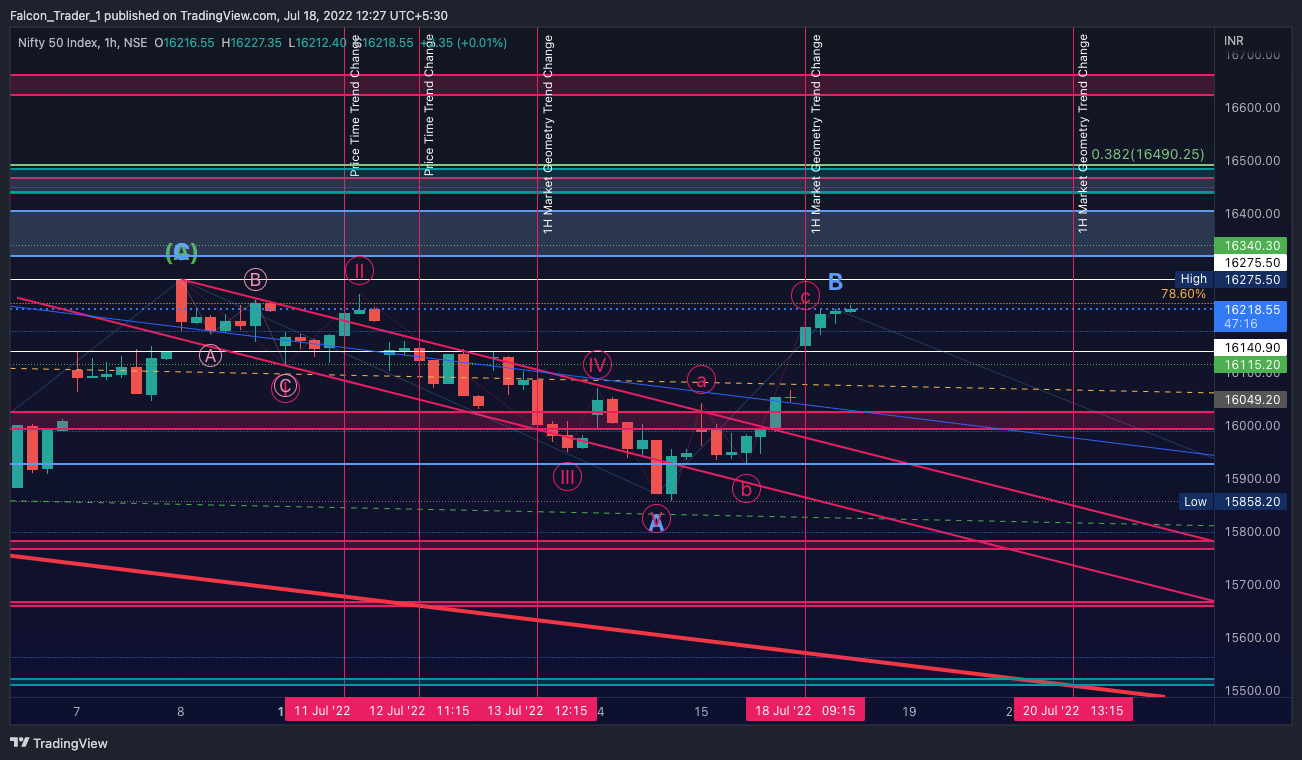Select the circled lowercase c wave label
The height and width of the screenshot is (760, 1302).
(x=805, y=296)
